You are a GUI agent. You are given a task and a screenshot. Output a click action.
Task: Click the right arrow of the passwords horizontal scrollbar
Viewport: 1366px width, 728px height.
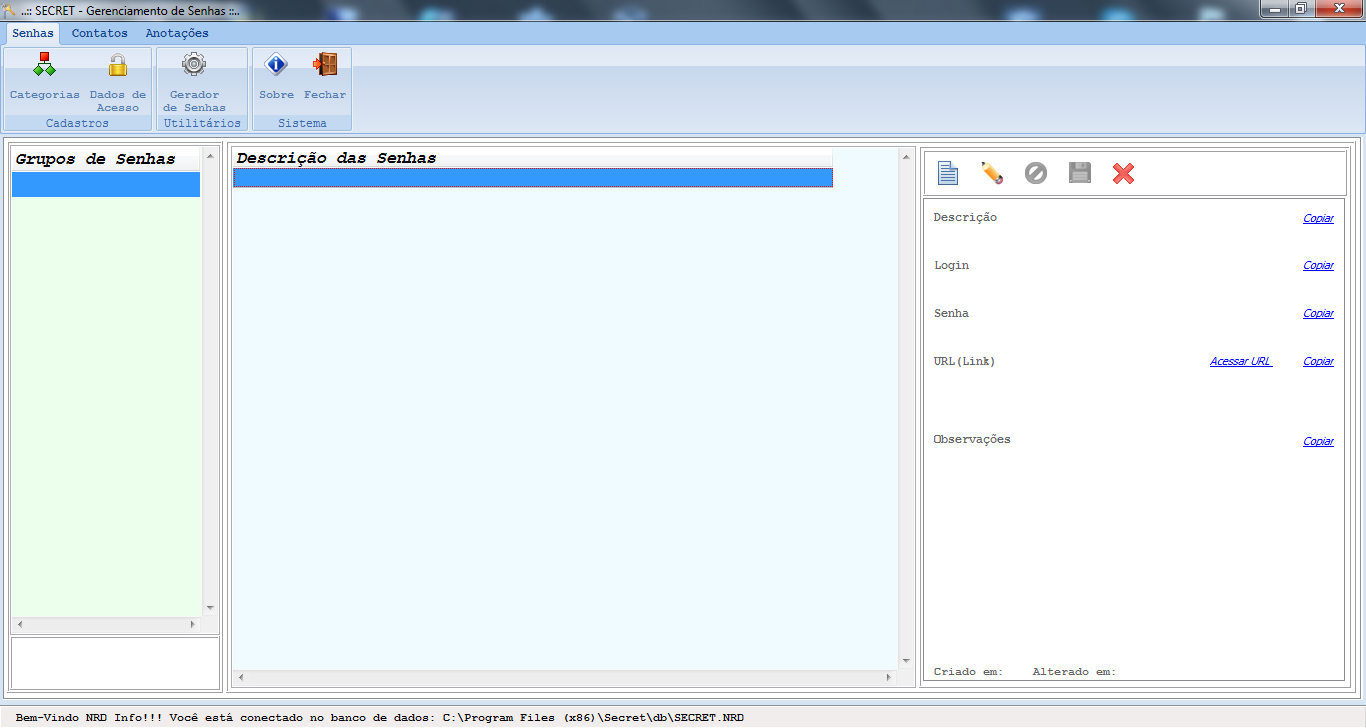889,678
